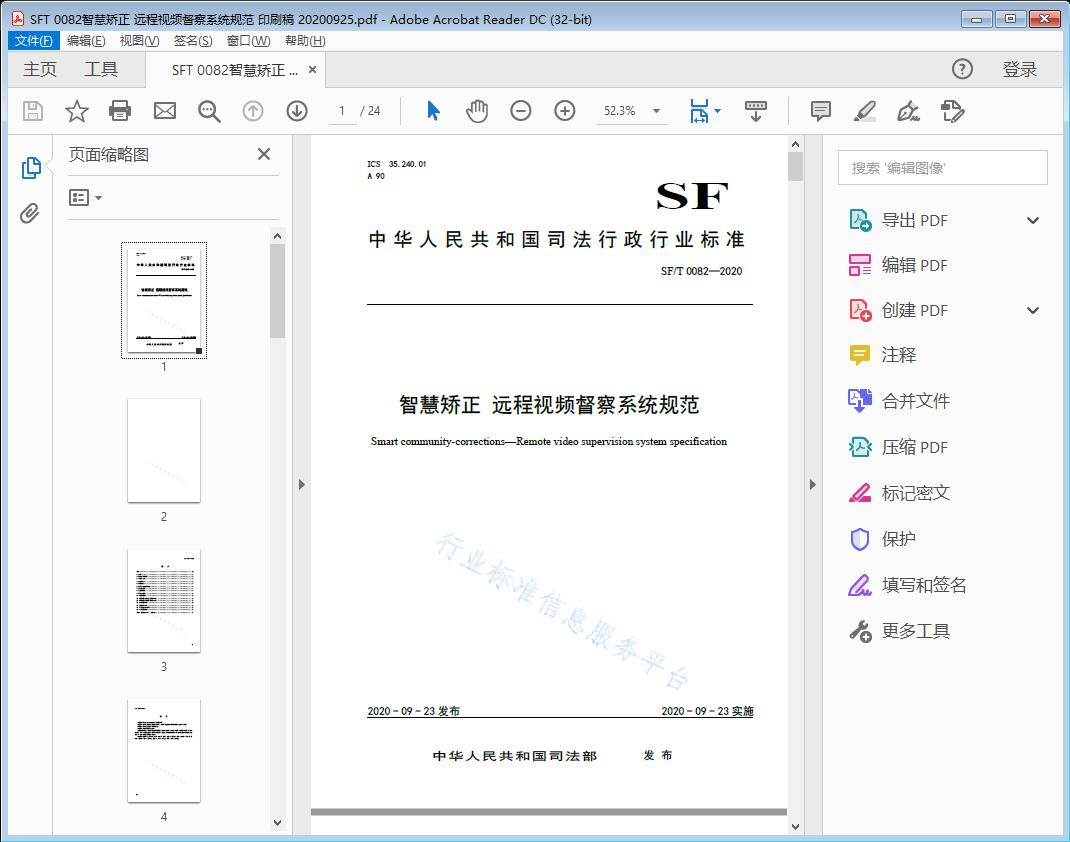Screen dimensions: 1070x842
Task: Collapse the right tools pane arrow
Action: 813,485
